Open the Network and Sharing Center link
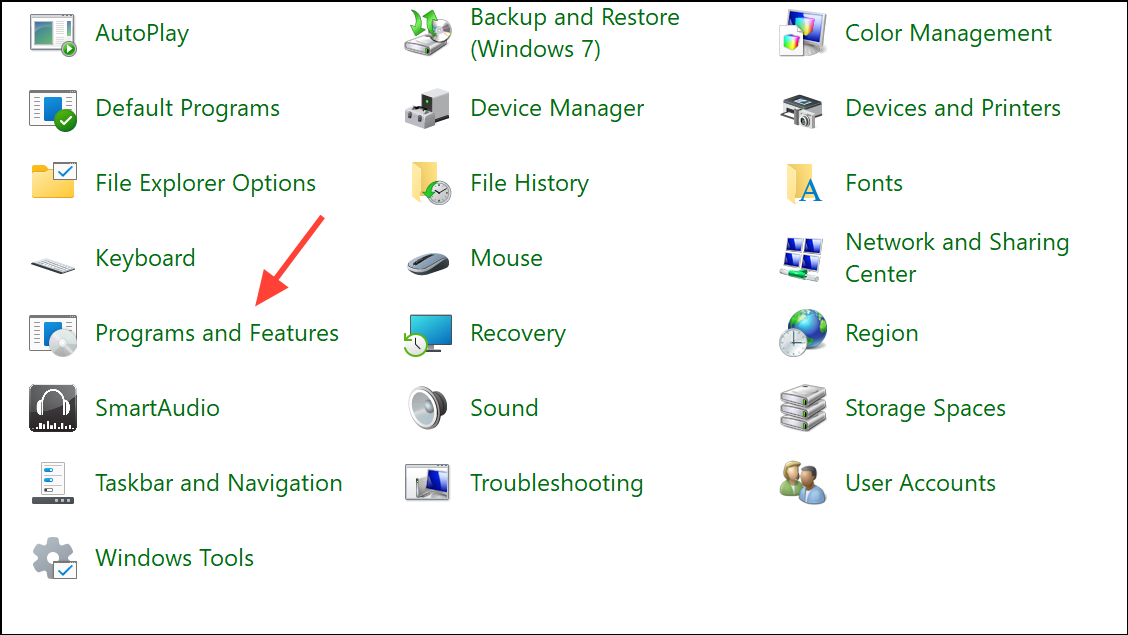This screenshot has width=1128, height=635. pyautogui.click(x=957, y=258)
